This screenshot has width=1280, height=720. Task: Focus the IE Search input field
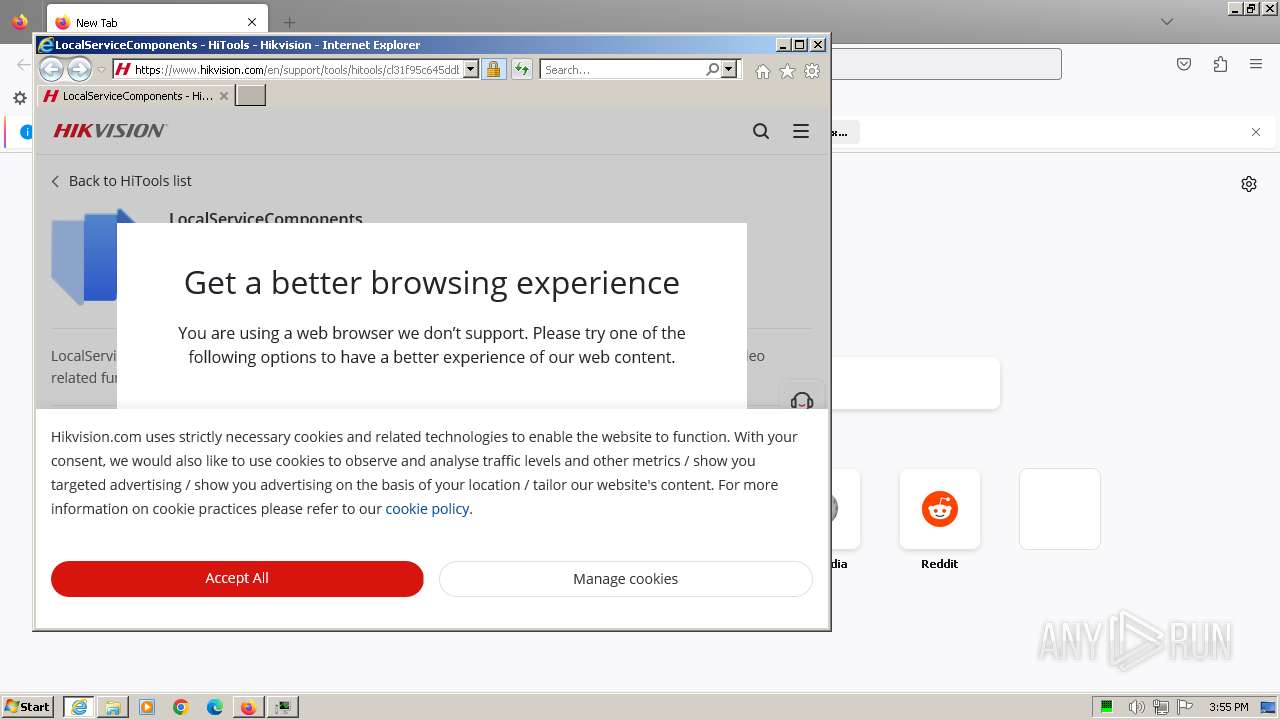click(622, 70)
